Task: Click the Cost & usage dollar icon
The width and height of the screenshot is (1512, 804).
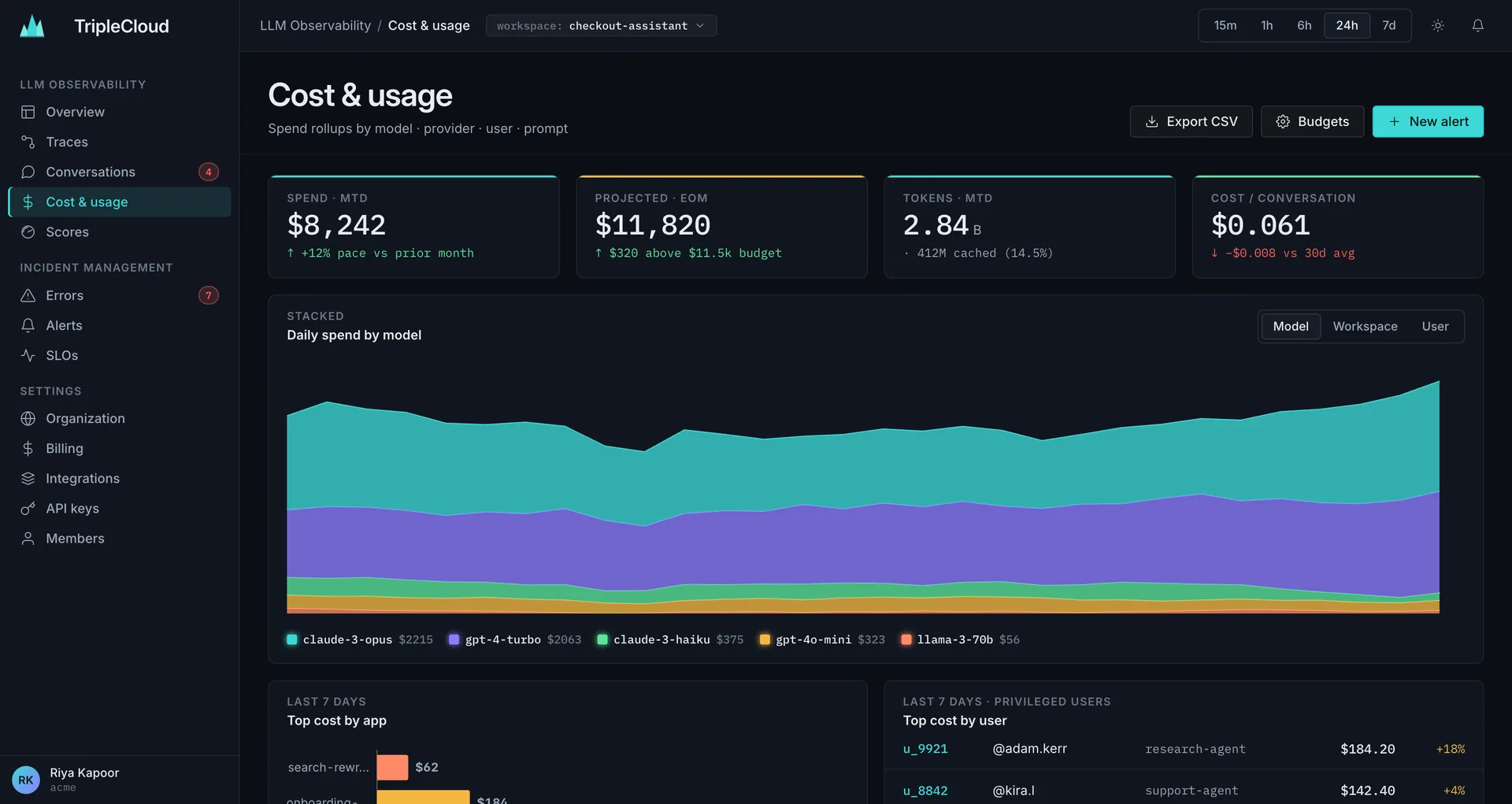Action: 28,202
